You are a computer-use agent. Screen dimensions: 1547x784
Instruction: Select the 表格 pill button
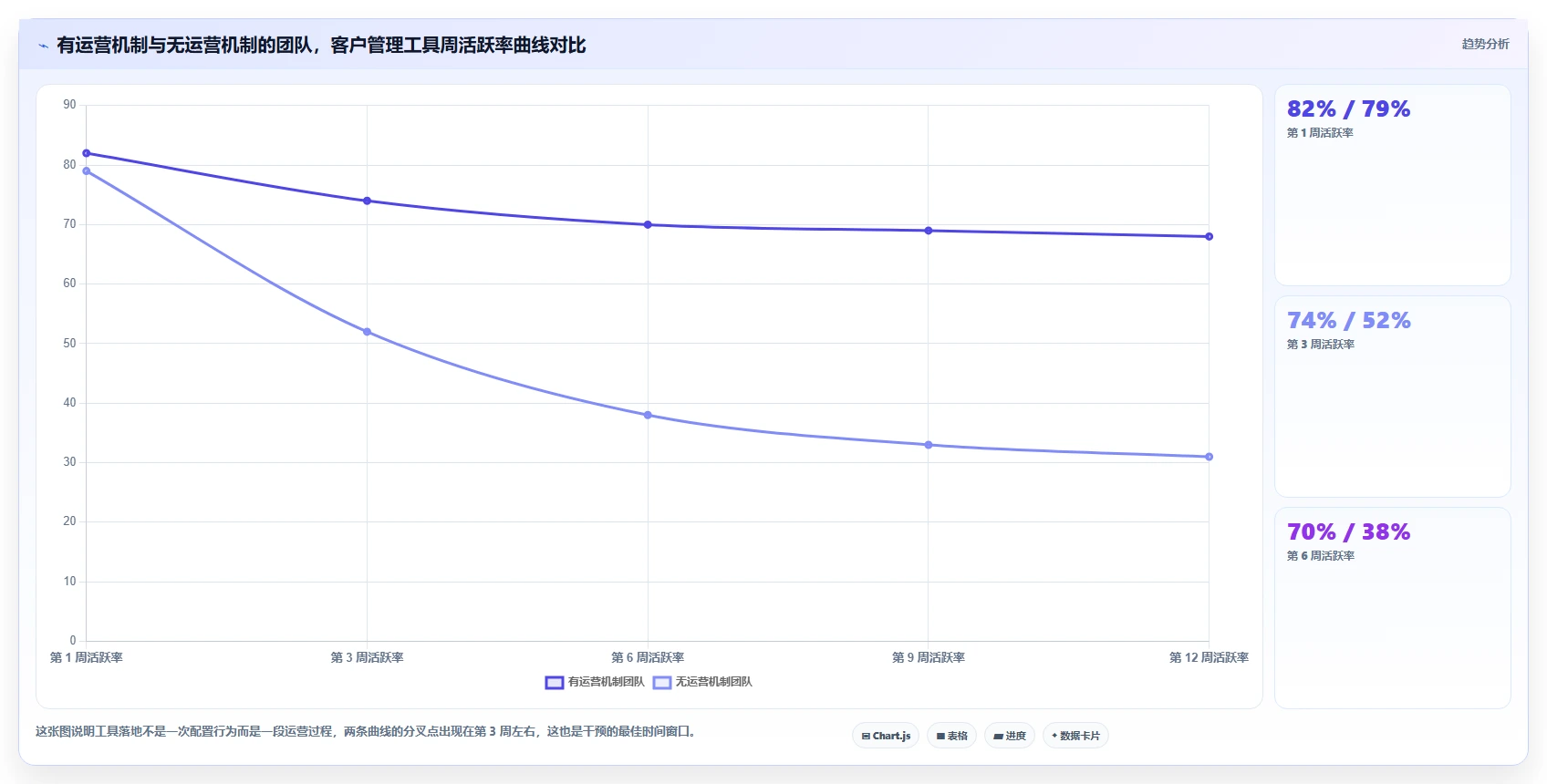(952, 736)
